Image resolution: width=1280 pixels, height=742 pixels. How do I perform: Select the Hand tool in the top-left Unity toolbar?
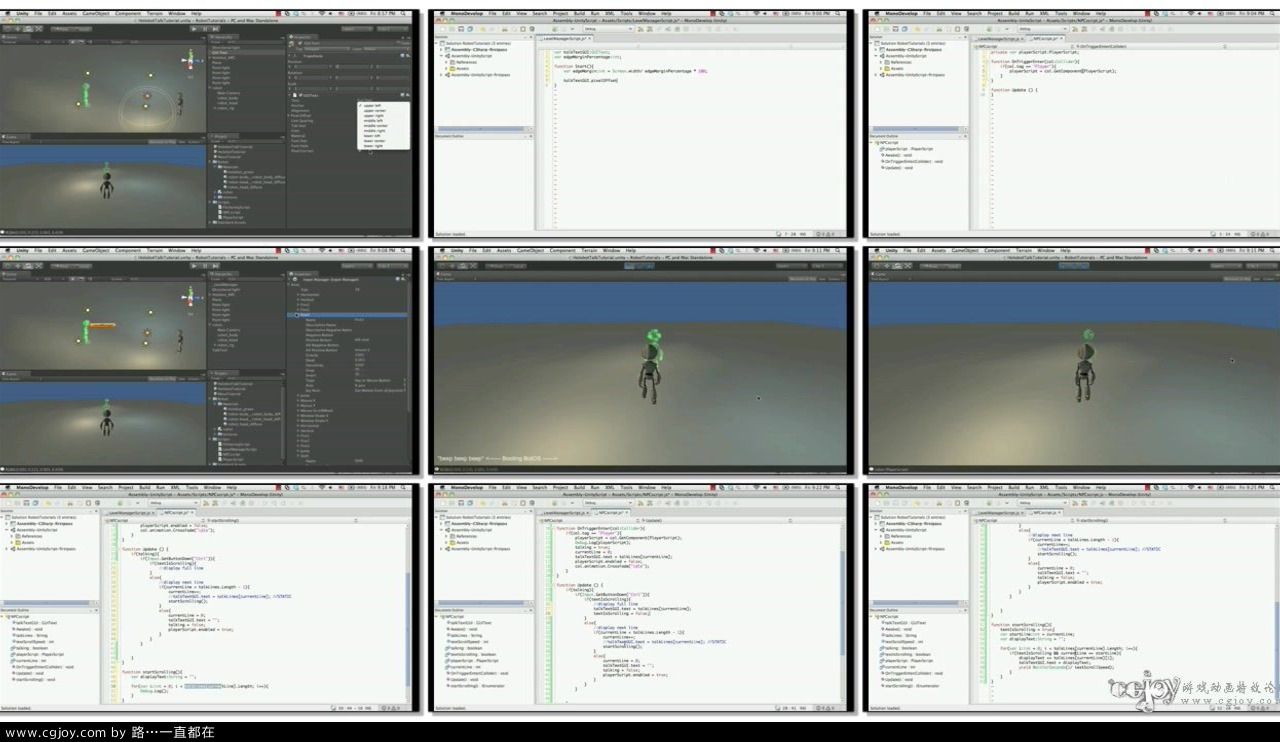[x=7, y=29]
